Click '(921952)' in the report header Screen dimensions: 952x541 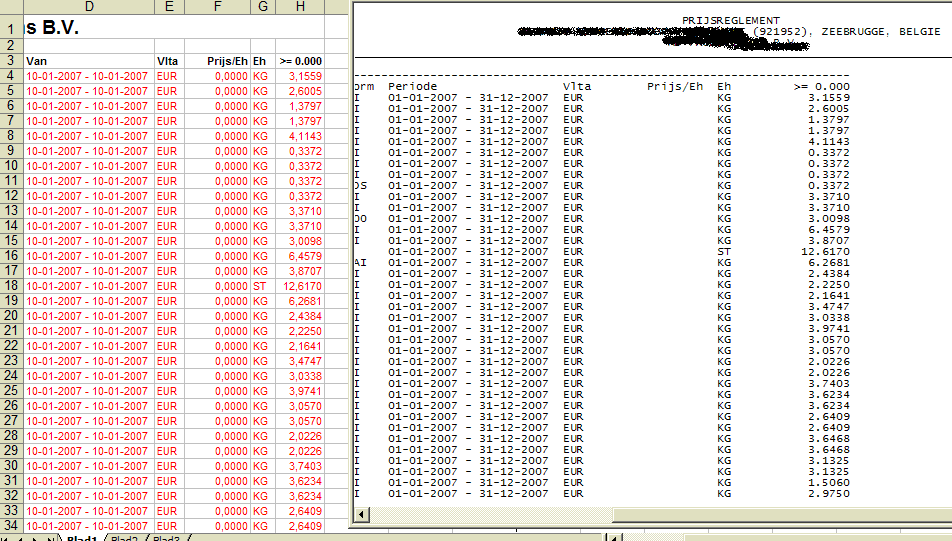(779, 32)
